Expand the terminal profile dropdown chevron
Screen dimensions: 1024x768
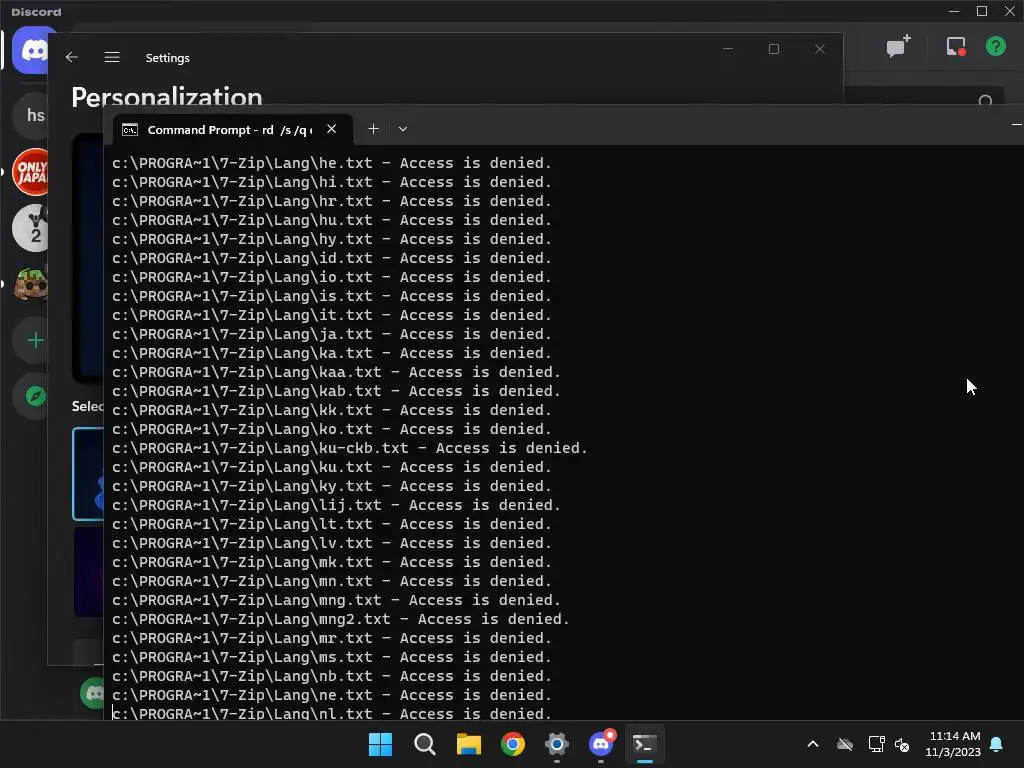click(x=403, y=129)
